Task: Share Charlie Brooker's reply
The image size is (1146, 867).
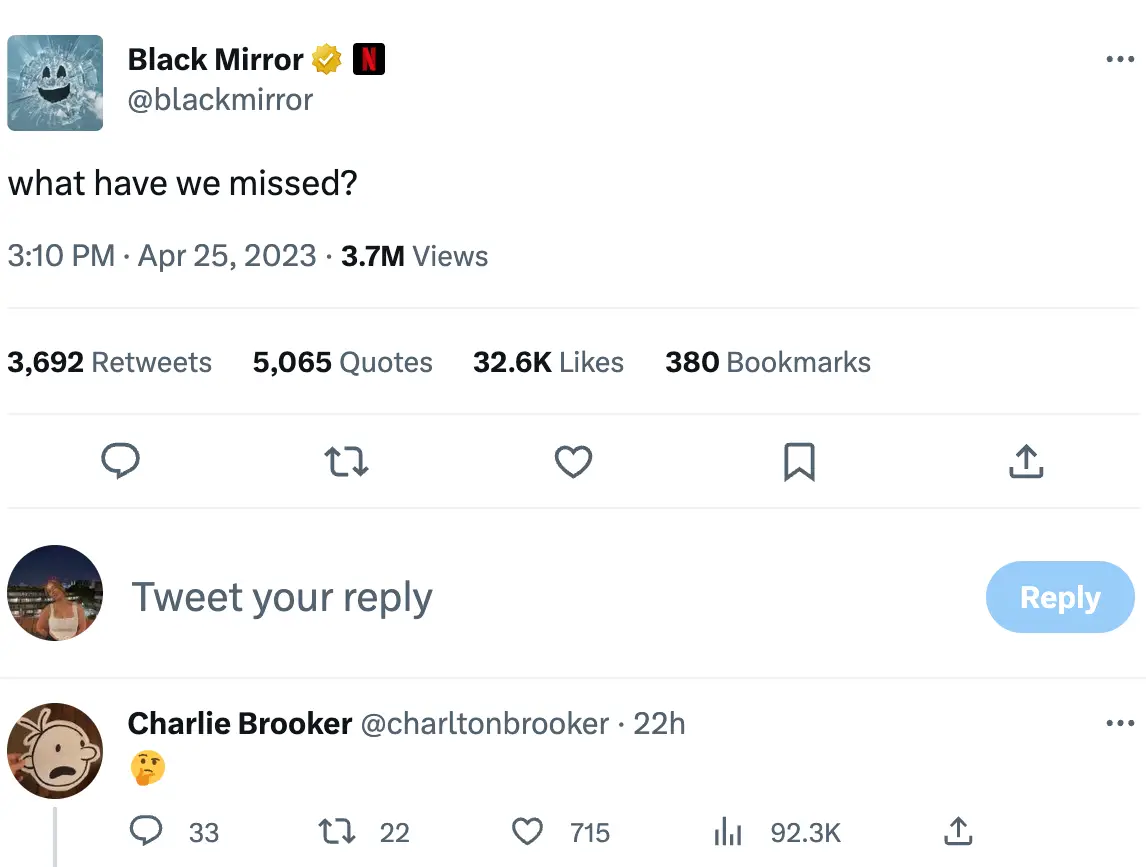Action: click(957, 832)
